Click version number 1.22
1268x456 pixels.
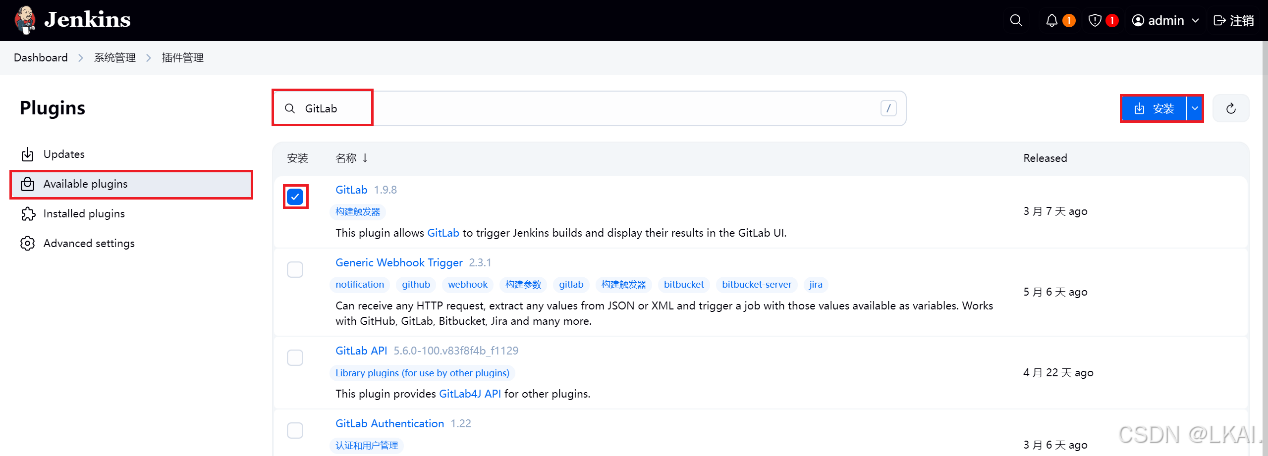[x=461, y=424]
